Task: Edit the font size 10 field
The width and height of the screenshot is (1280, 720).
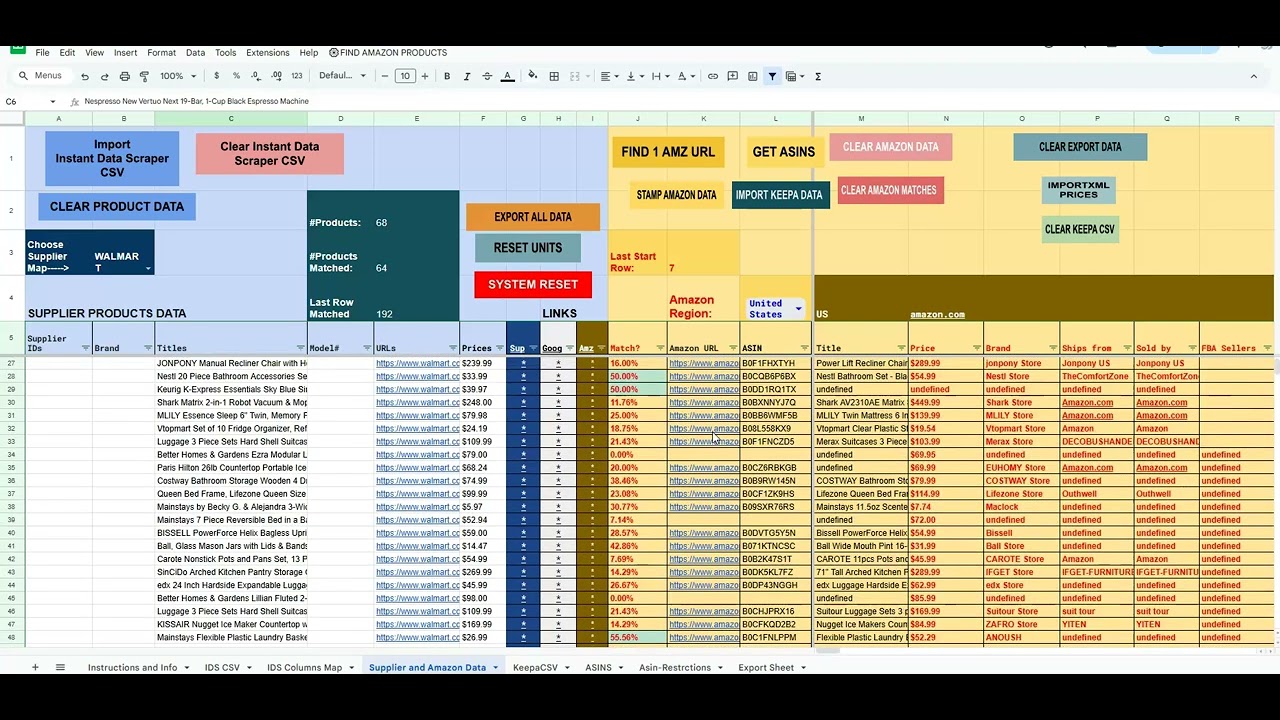Action: point(405,76)
